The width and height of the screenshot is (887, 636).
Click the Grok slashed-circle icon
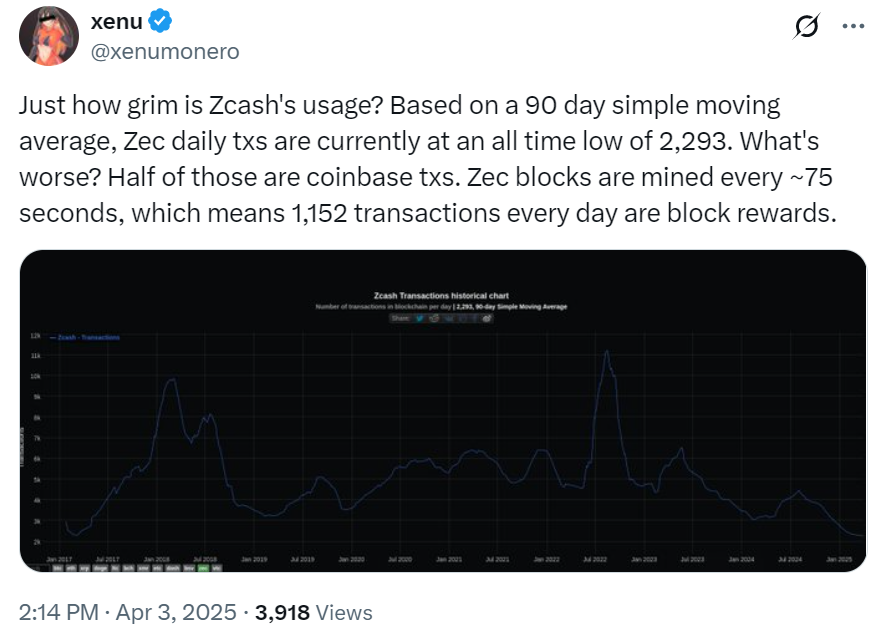807,26
